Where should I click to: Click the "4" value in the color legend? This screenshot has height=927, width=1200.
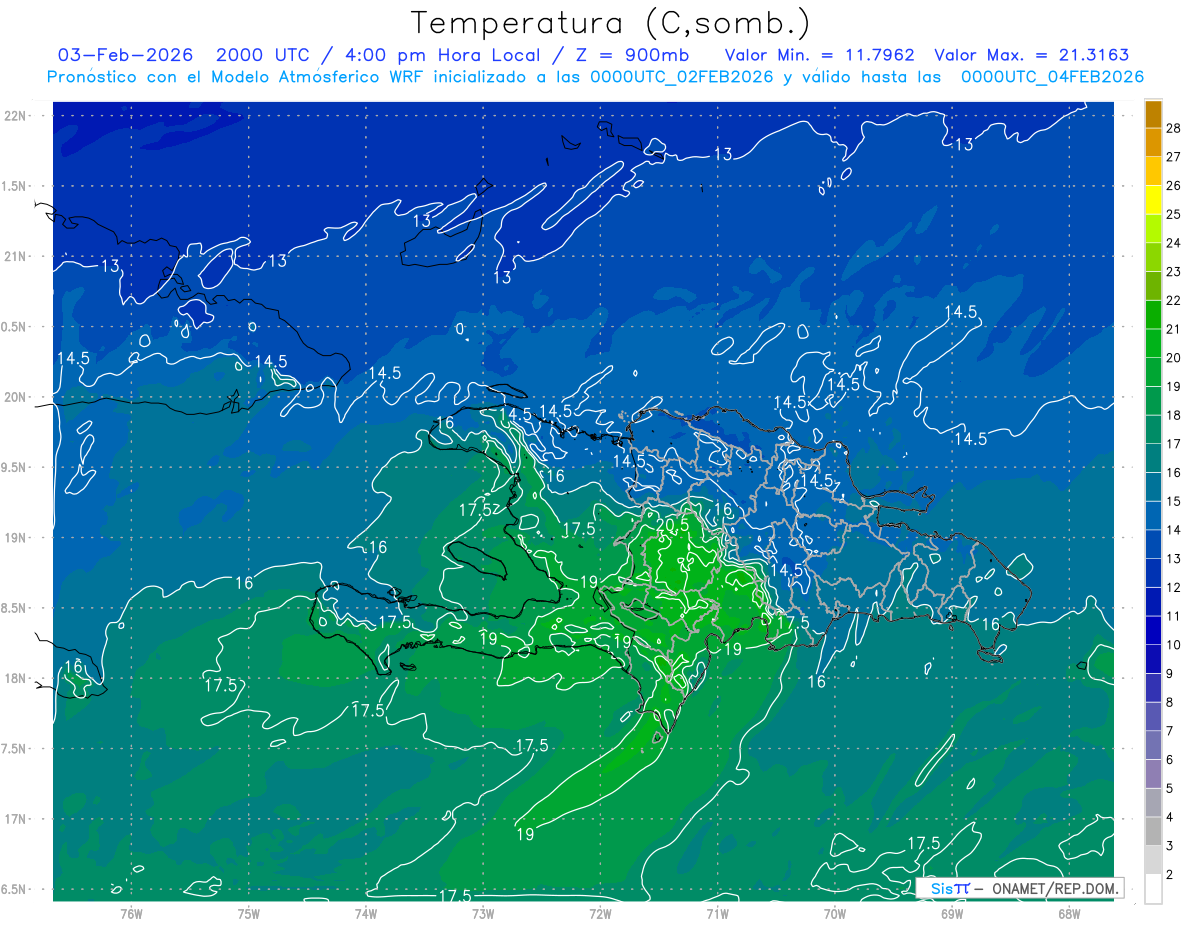pos(1171,818)
